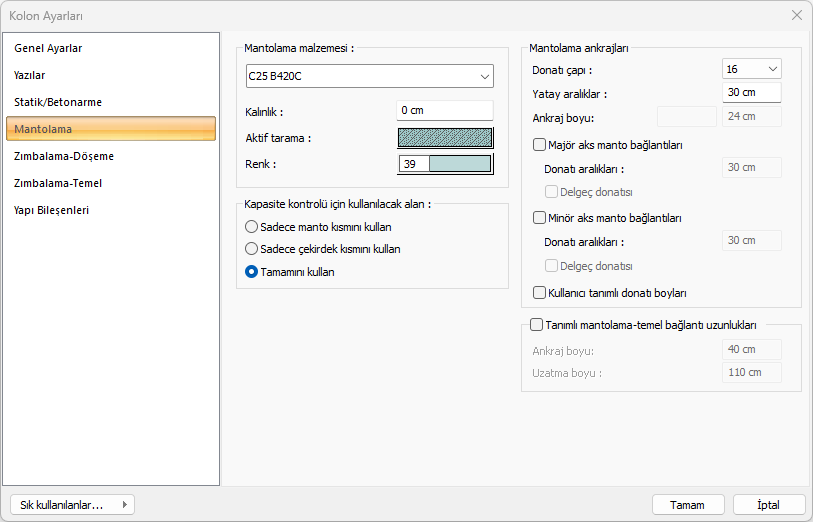
Task: Check Kullanıcı tanımlı donatı boyları
Action: (540, 293)
